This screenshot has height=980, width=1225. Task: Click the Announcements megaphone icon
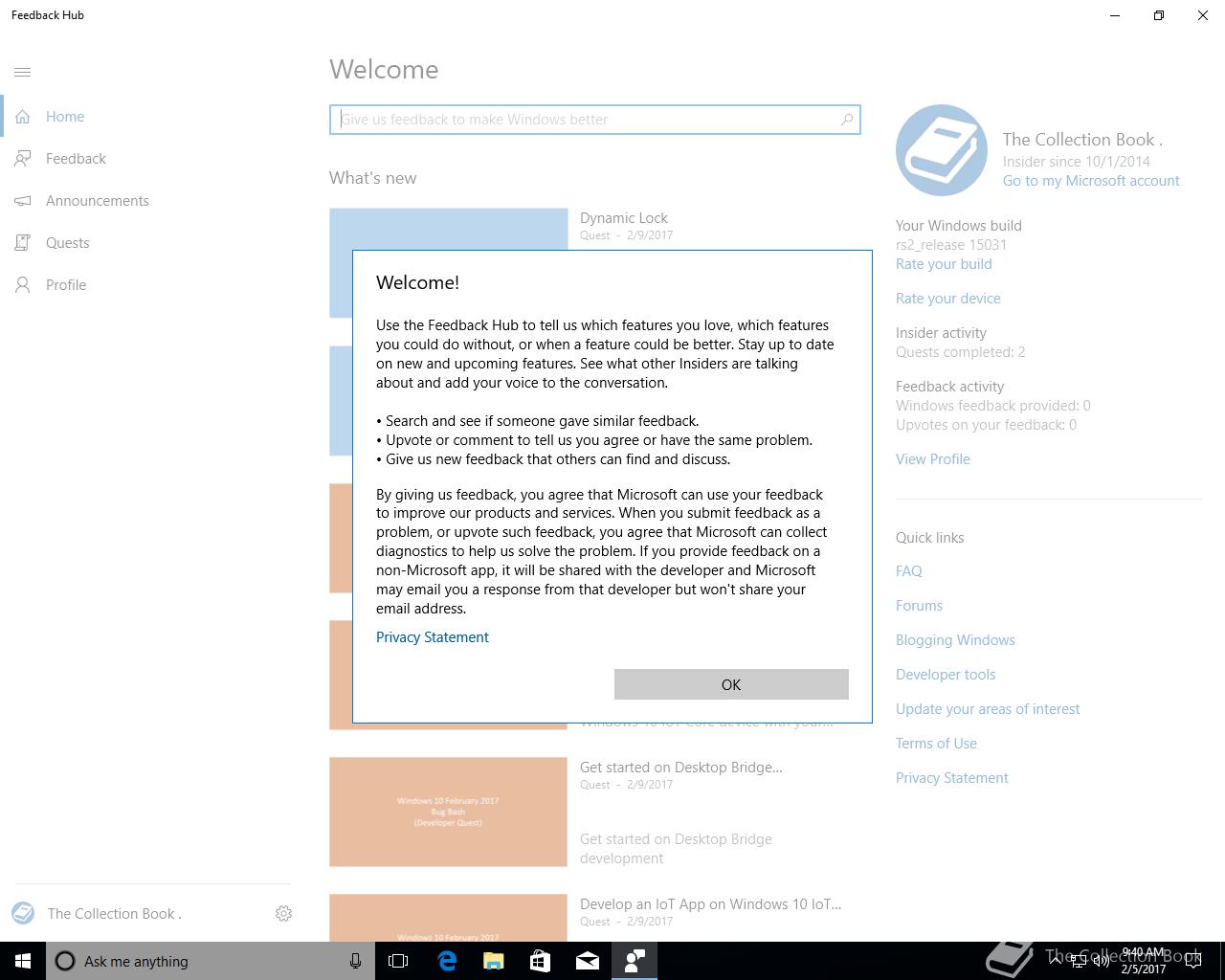(x=23, y=201)
